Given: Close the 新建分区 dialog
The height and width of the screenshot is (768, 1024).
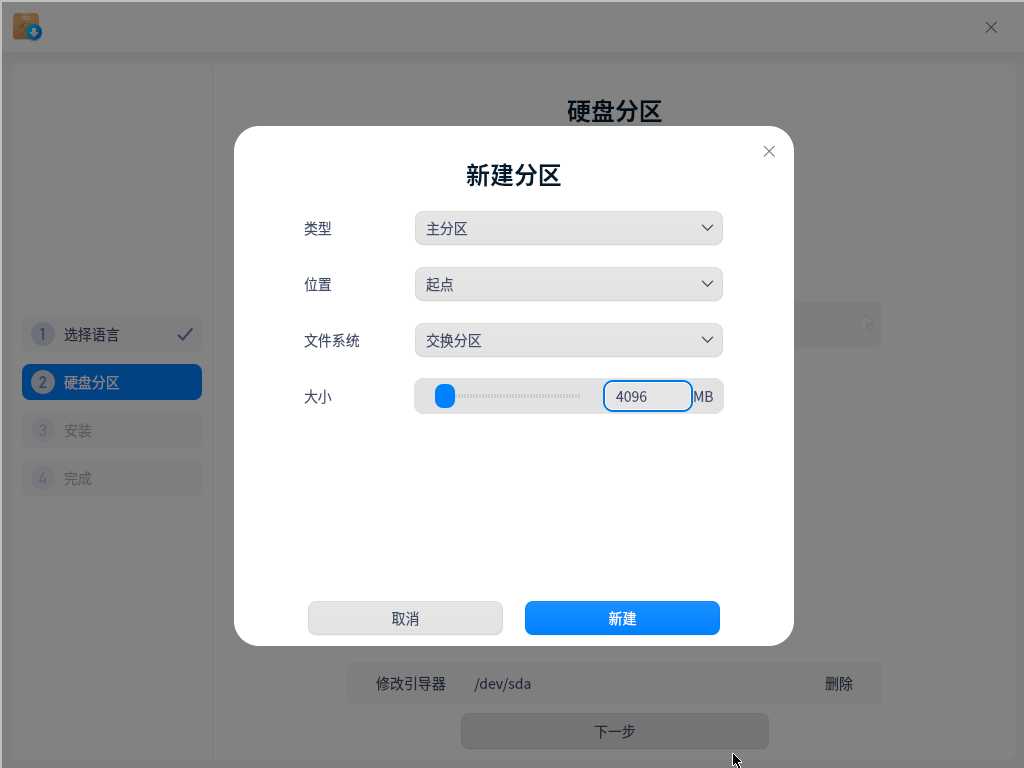Looking at the screenshot, I should point(769,152).
